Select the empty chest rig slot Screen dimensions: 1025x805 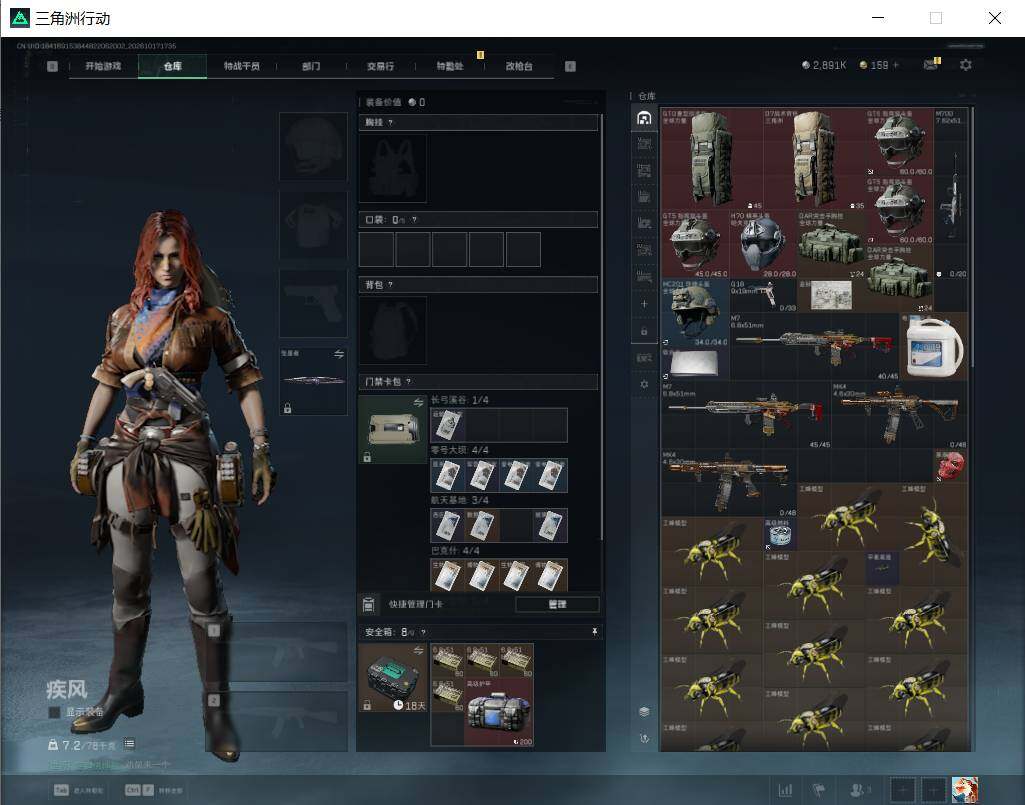coord(392,169)
